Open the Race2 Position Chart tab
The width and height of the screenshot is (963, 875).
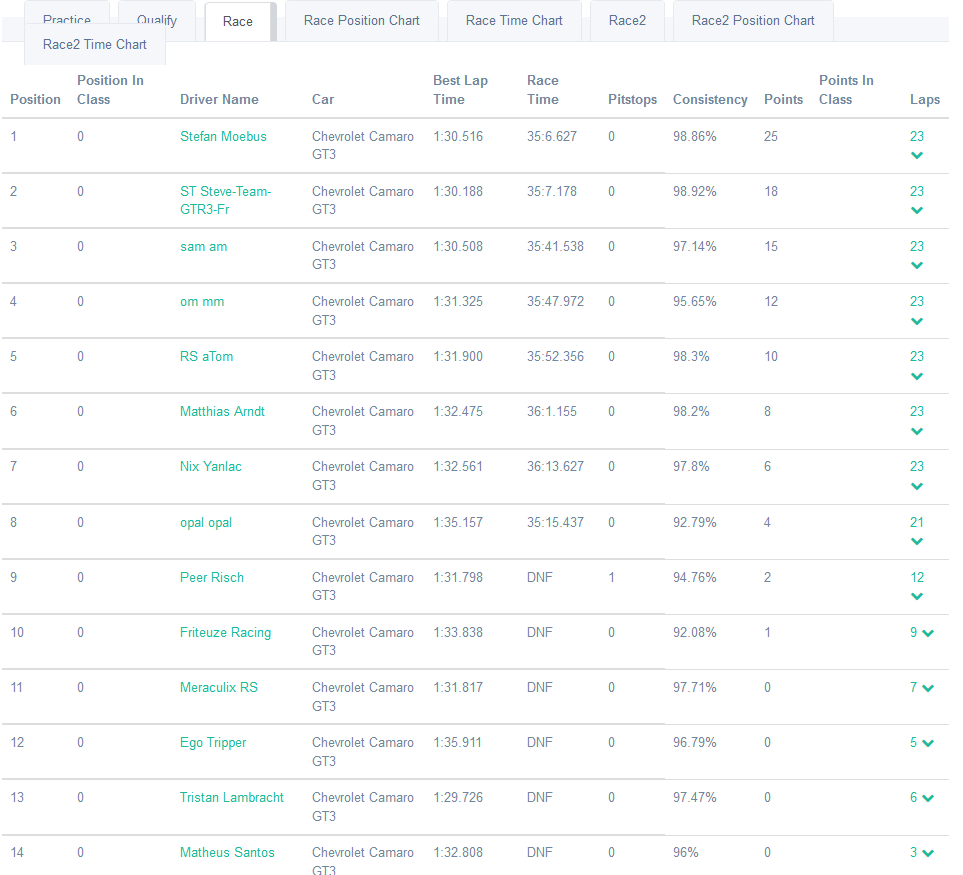753,21
